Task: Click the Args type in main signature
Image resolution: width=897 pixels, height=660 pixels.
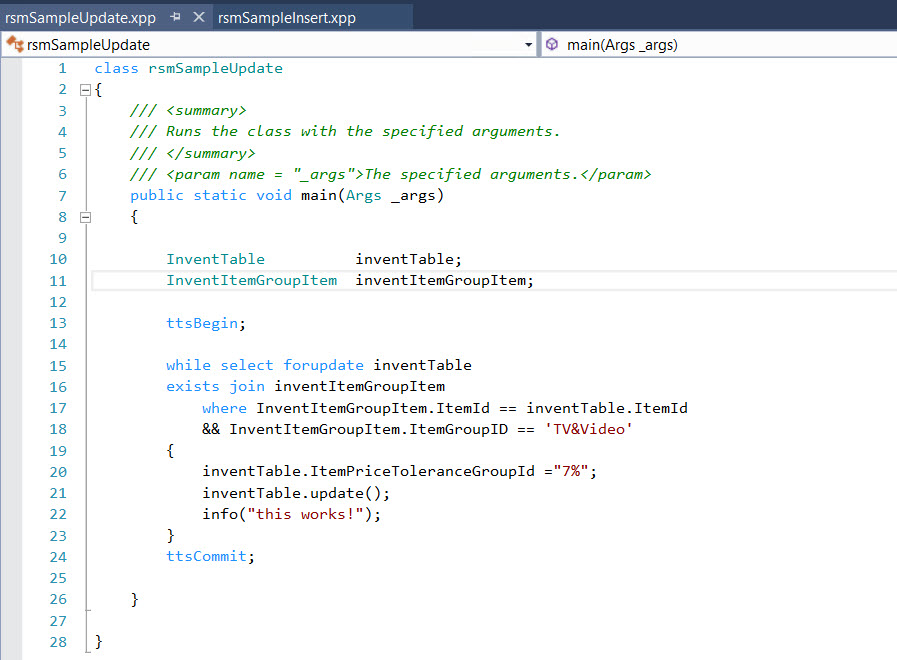Action: point(363,196)
